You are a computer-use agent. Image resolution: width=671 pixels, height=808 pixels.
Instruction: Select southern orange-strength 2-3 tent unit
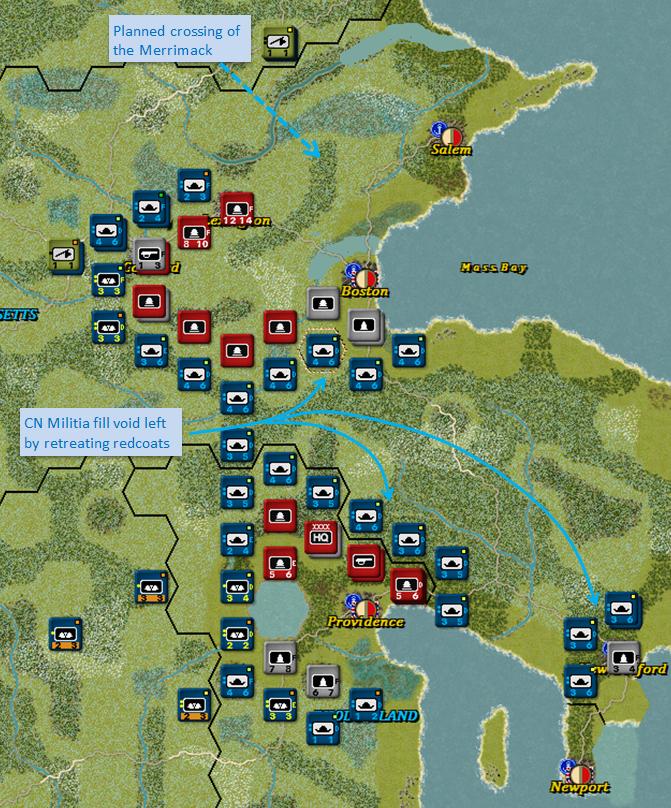pos(194,705)
